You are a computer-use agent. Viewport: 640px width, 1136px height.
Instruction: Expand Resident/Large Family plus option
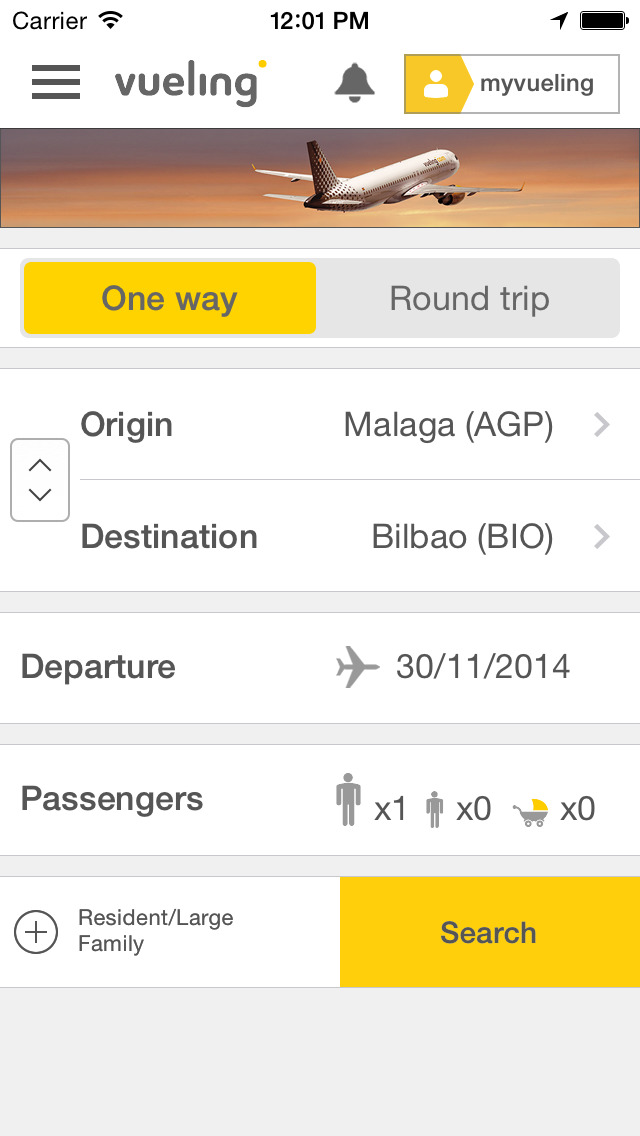tap(36, 932)
